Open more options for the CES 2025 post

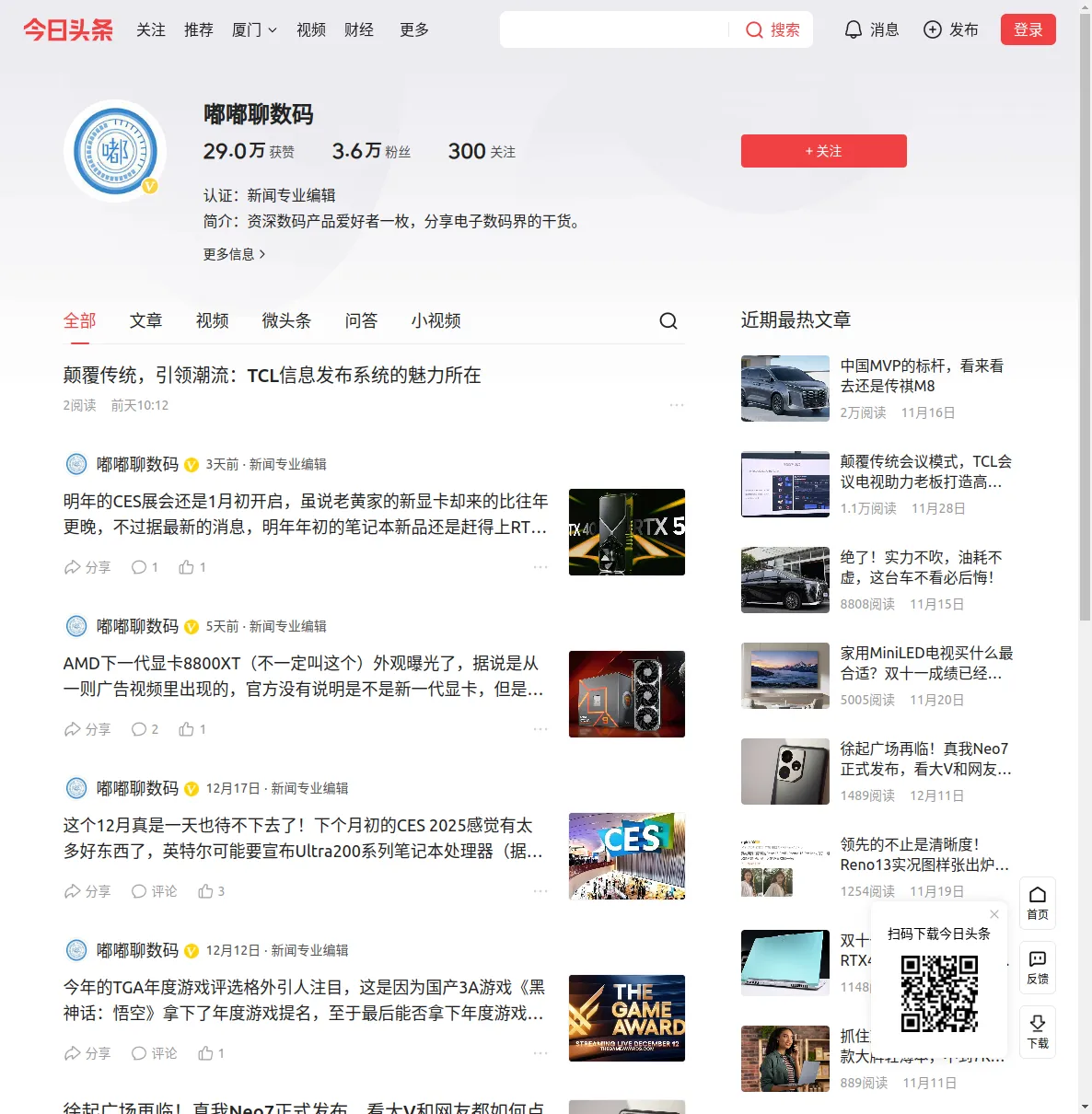pyautogui.click(x=540, y=891)
